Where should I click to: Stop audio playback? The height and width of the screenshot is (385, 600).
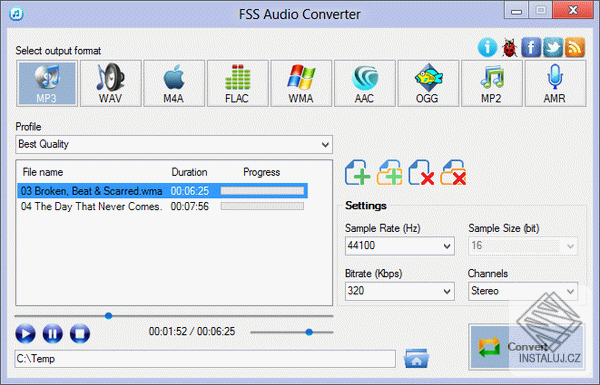tap(80, 333)
